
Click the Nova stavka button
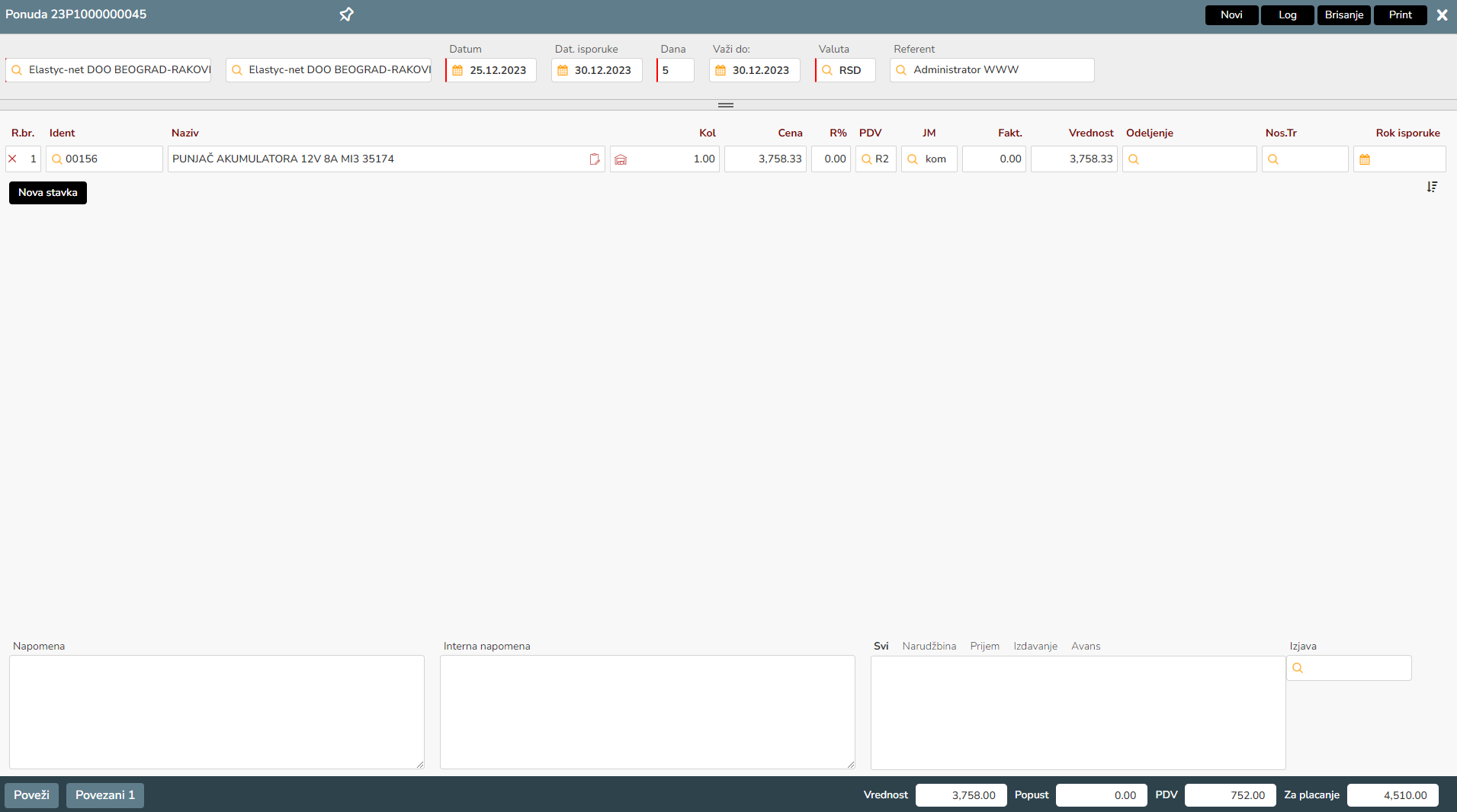[48, 193]
